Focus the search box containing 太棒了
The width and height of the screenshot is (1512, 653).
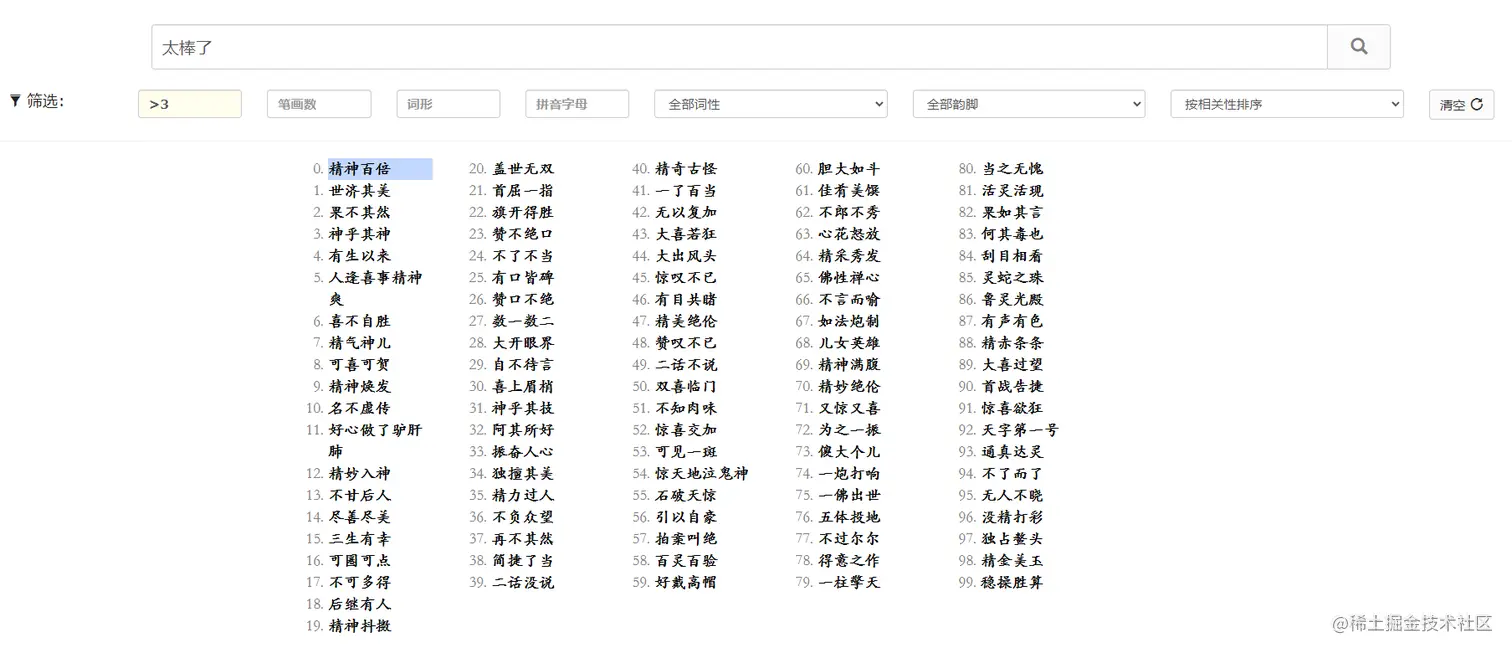(739, 47)
